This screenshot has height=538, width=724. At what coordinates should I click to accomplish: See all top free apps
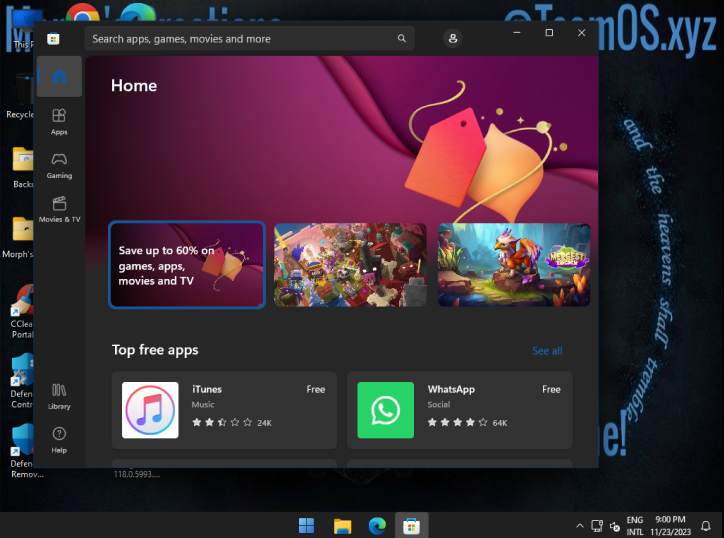(547, 351)
